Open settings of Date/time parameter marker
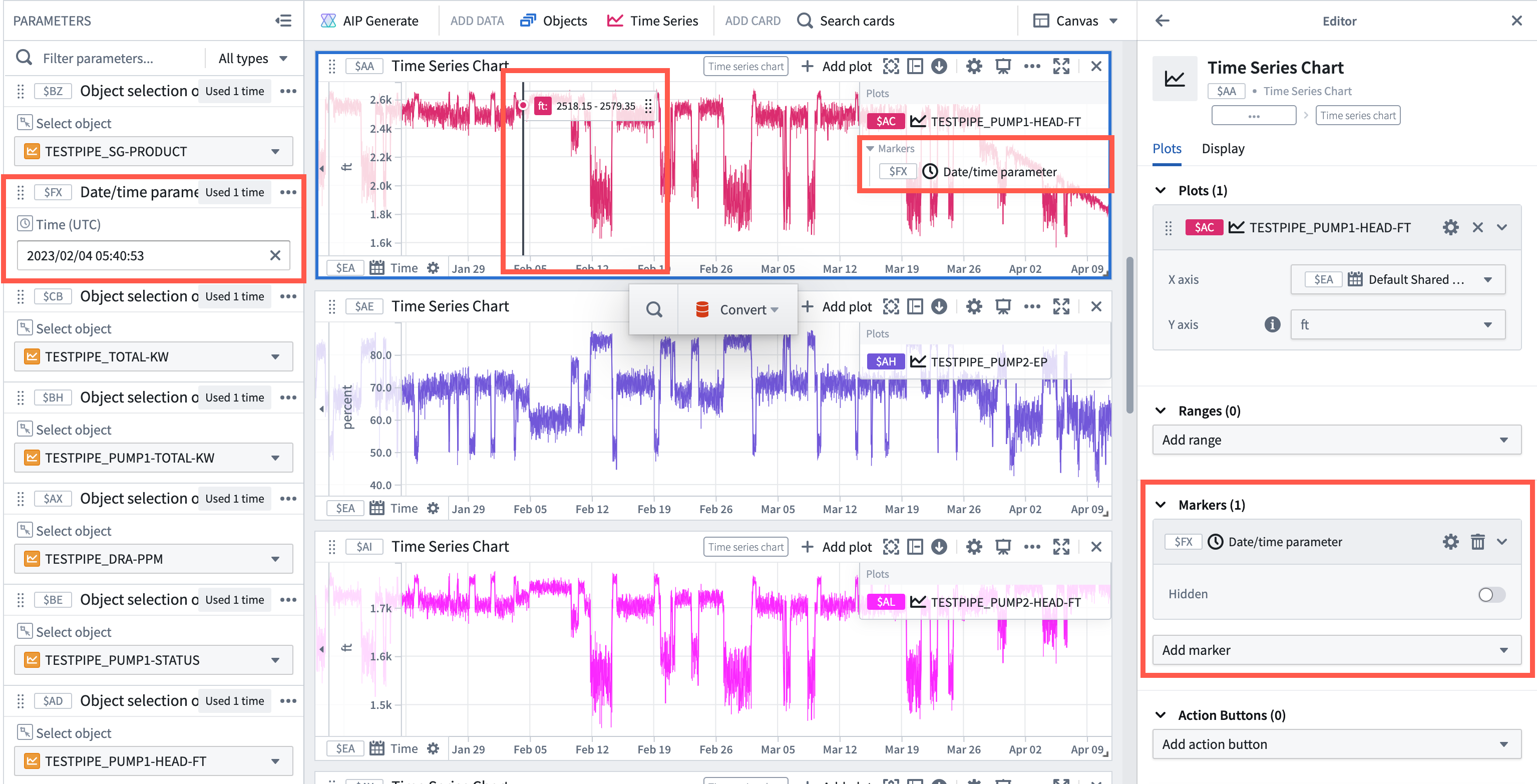Screen dimensions: 1537x784 (x=1450, y=542)
